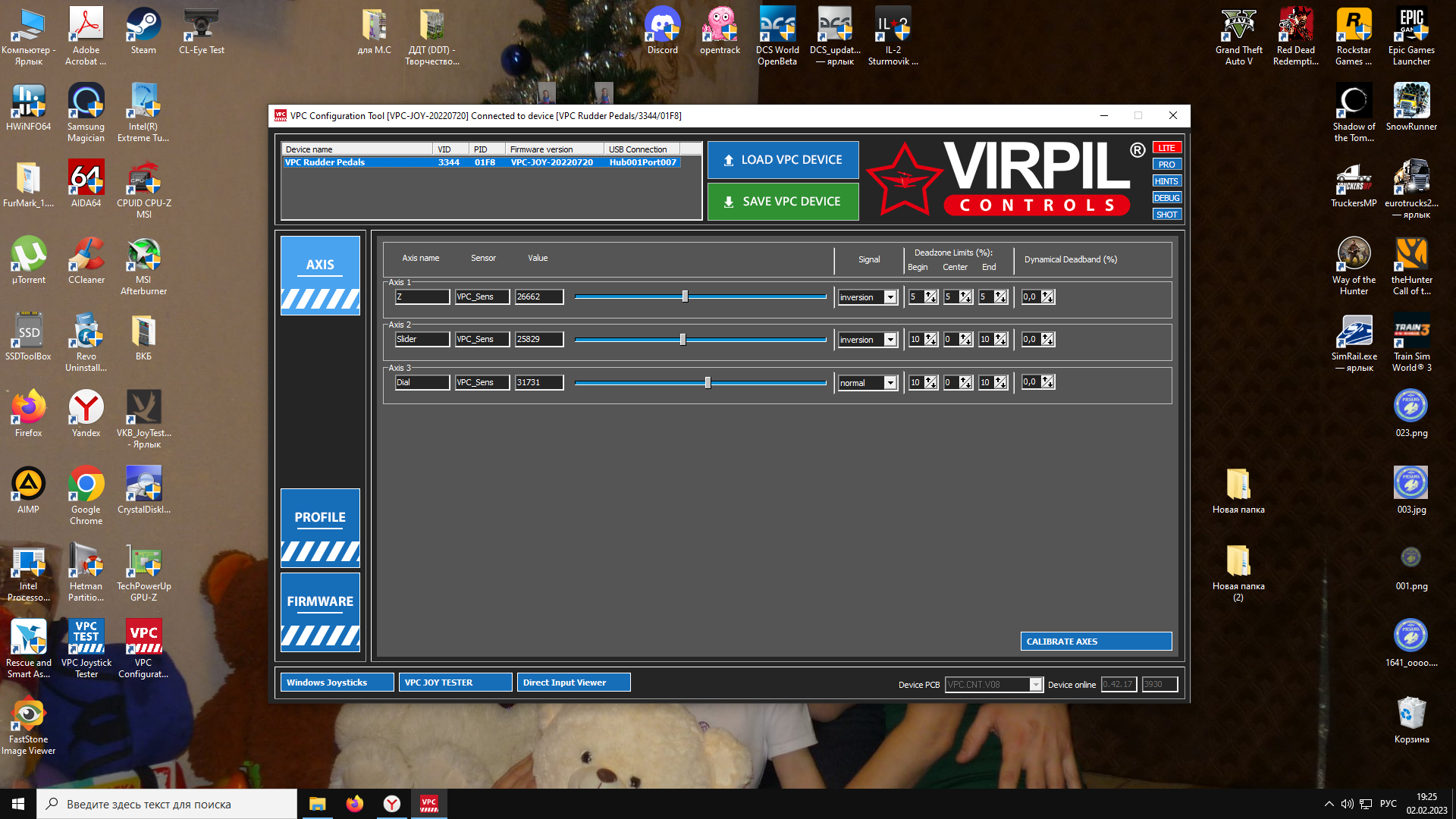Open Yandex browser on the taskbar

[391, 804]
